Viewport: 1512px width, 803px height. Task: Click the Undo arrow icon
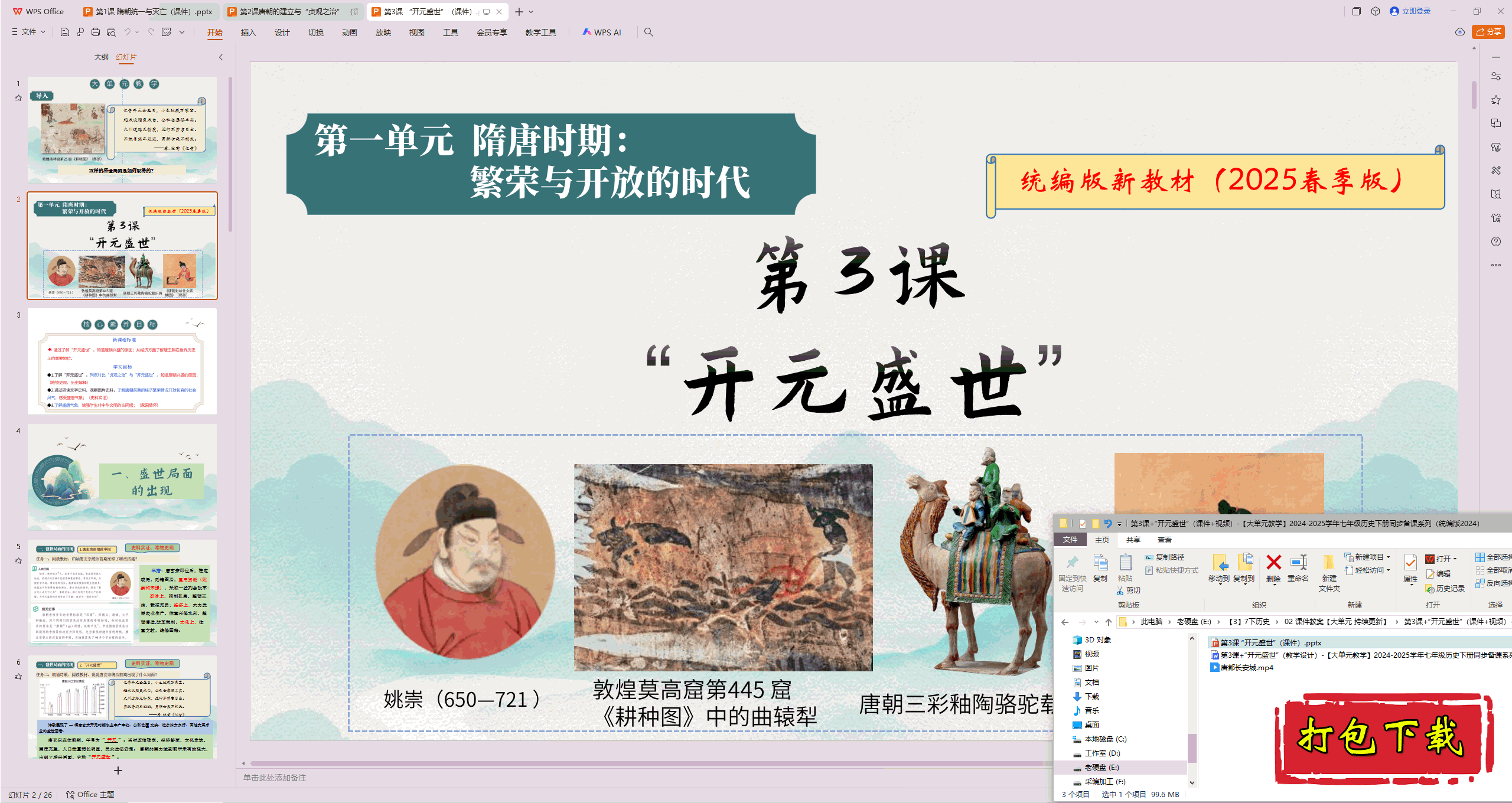tap(127, 32)
